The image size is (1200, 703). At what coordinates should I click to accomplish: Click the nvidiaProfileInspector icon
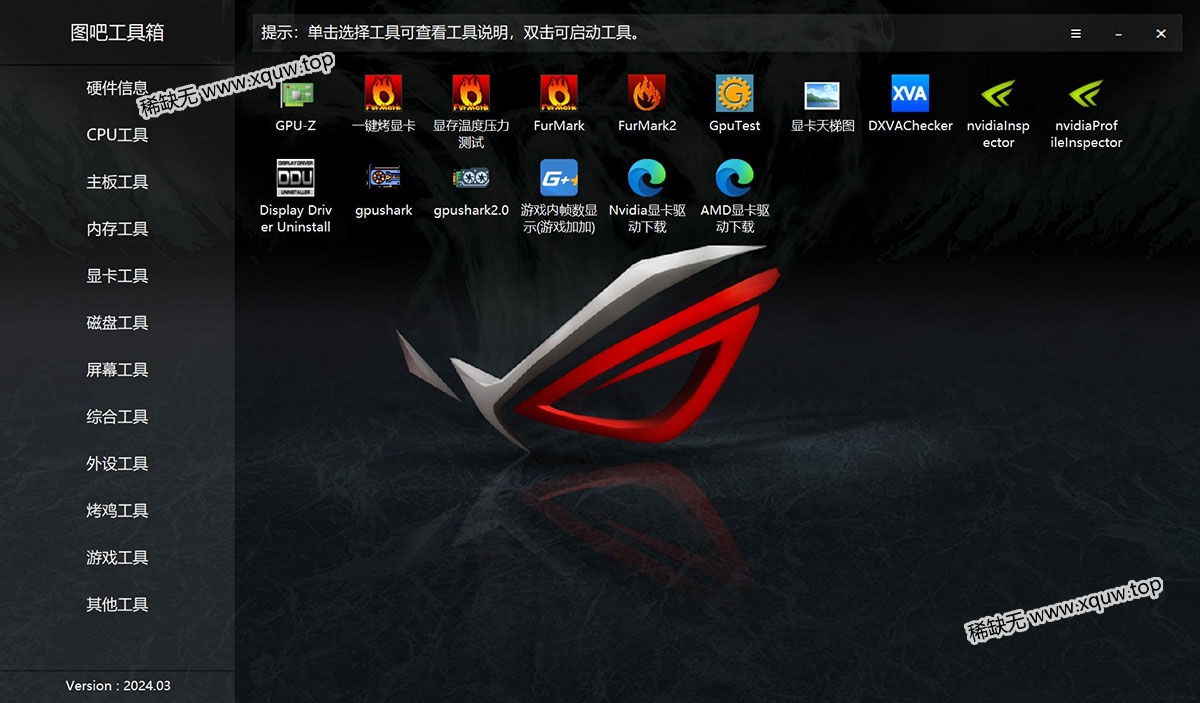tap(1086, 95)
